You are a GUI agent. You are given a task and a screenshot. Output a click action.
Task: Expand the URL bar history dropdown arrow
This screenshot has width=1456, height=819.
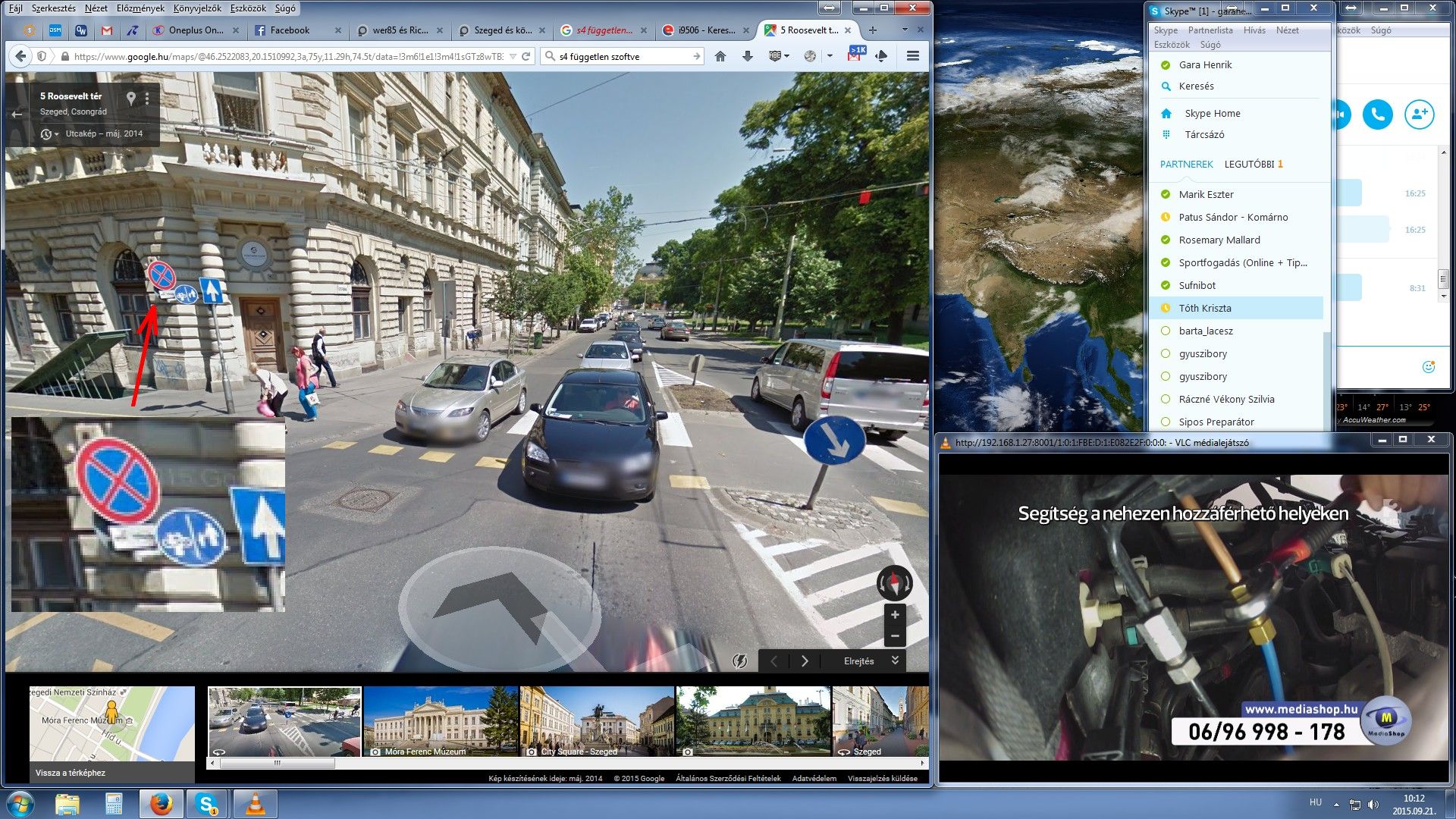pos(513,56)
